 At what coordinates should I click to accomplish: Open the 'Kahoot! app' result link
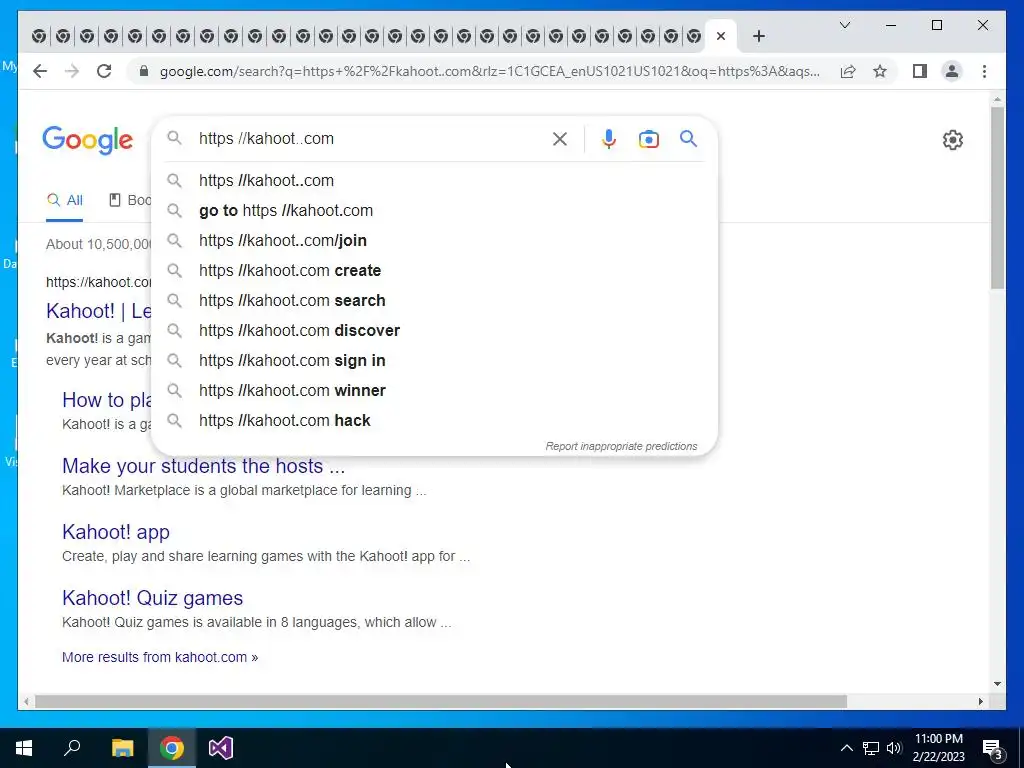(x=116, y=532)
